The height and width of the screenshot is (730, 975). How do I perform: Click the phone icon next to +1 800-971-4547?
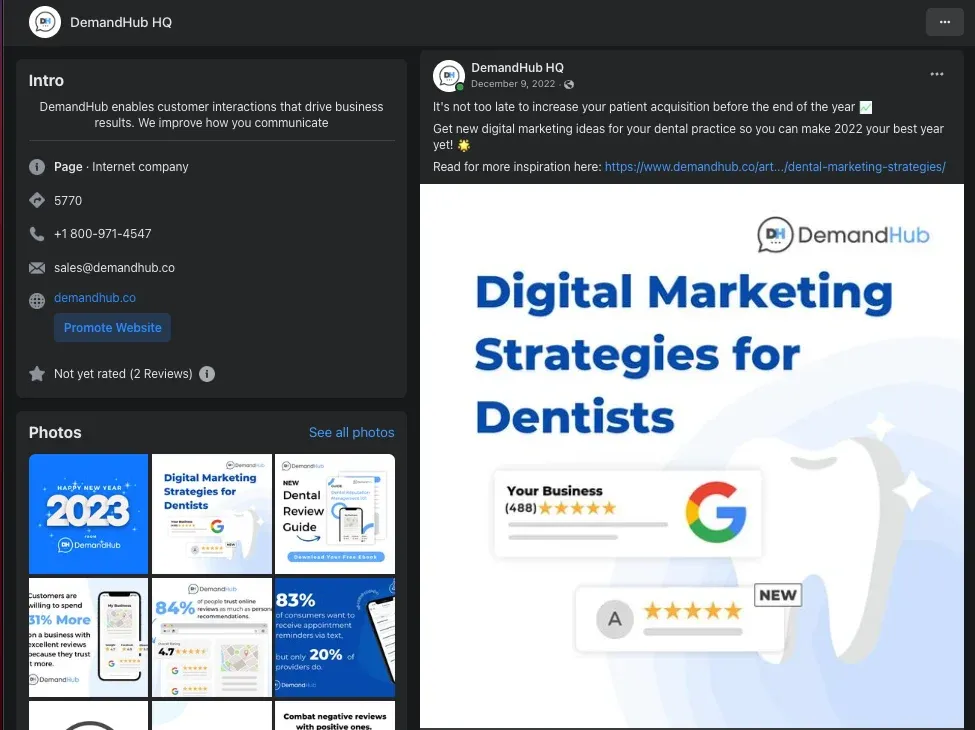[37, 234]
